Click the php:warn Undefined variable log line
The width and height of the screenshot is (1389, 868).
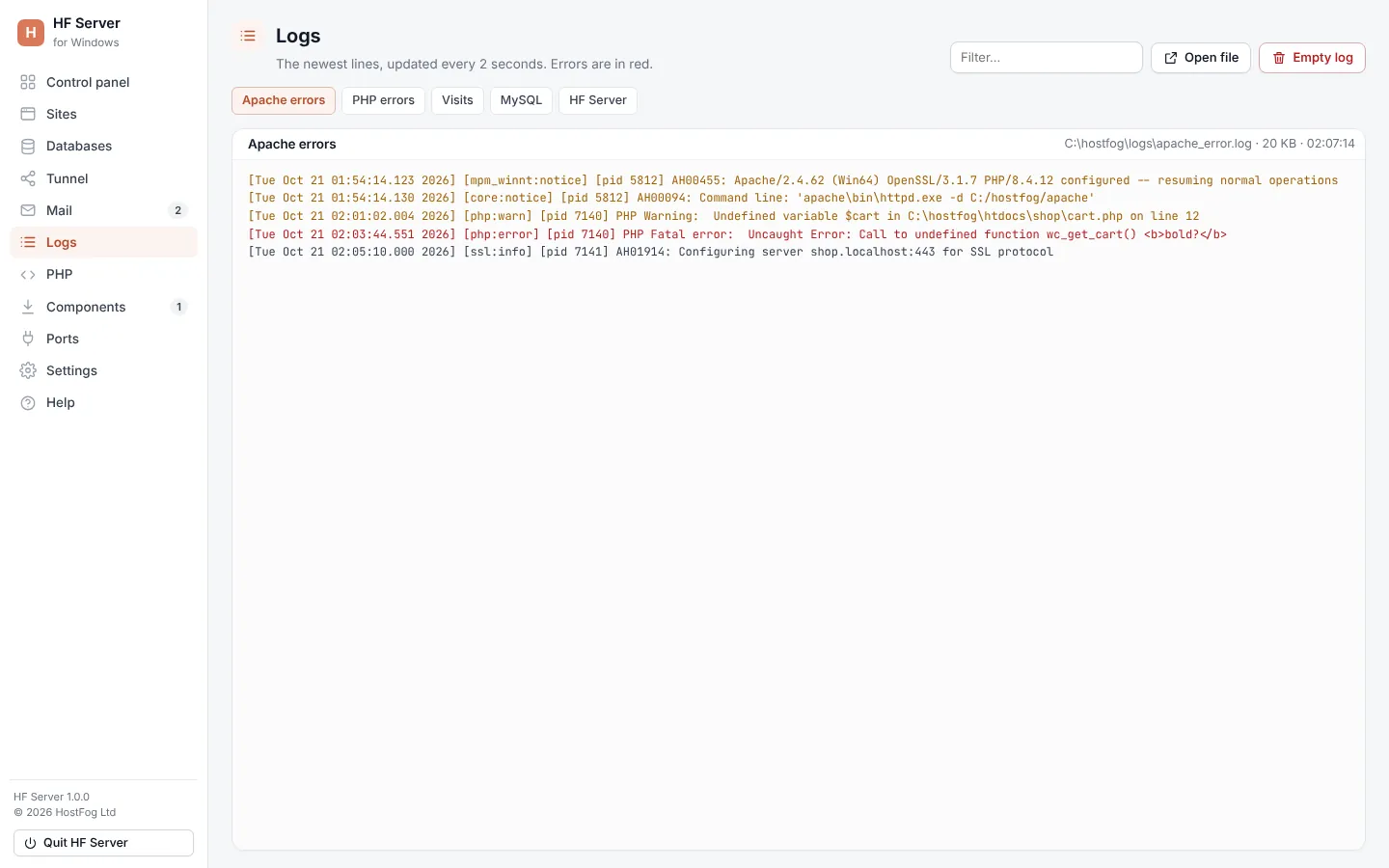coord(723,216)
